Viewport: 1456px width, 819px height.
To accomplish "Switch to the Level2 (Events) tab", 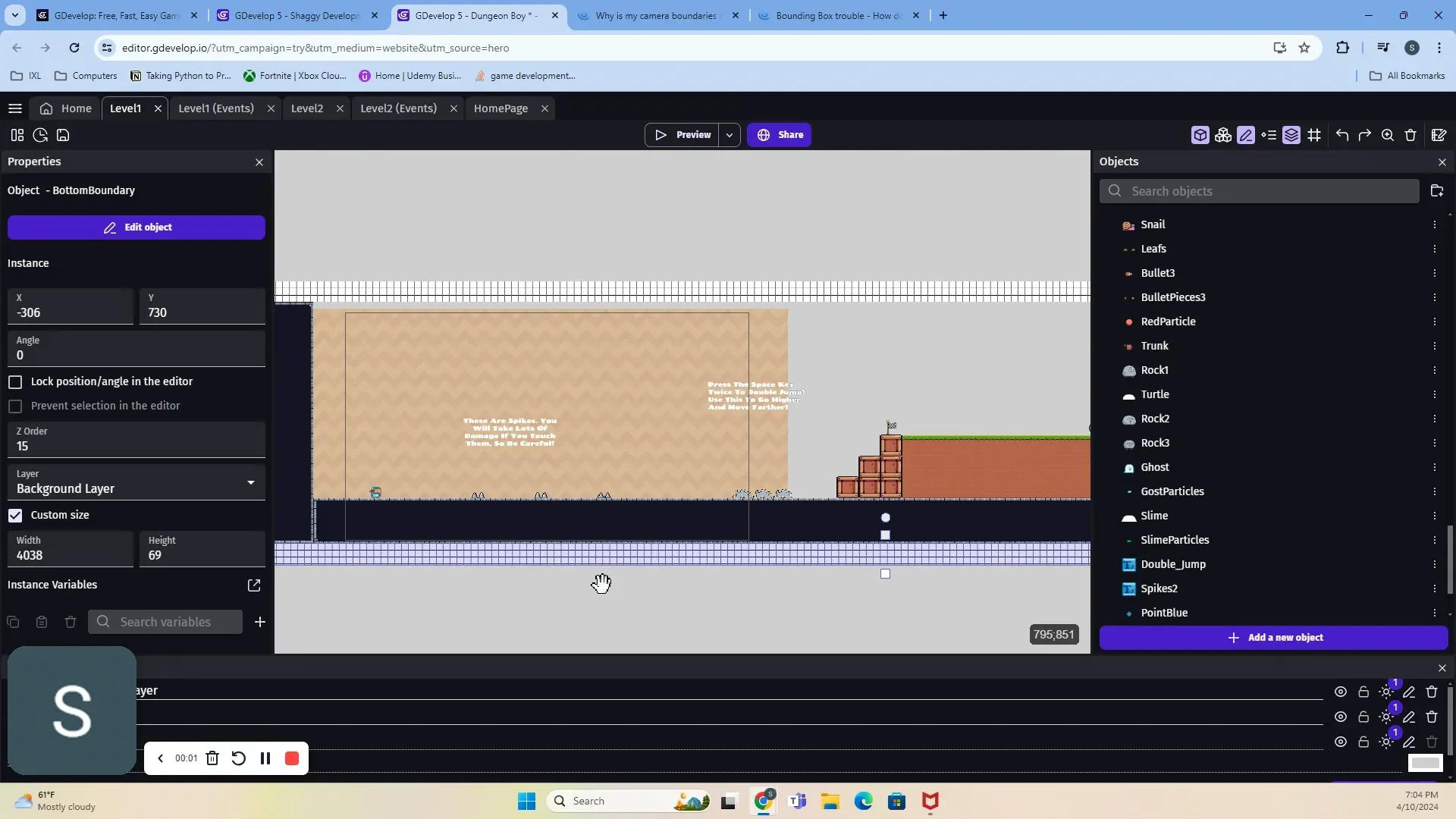I will (x=398, y=108).
